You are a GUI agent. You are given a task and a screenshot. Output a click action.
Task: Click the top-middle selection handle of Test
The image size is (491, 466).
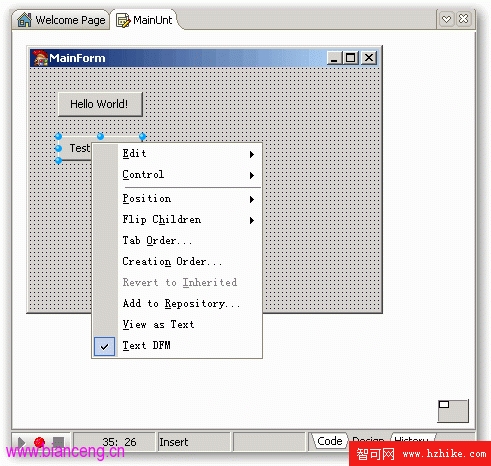tap(100, 136)
